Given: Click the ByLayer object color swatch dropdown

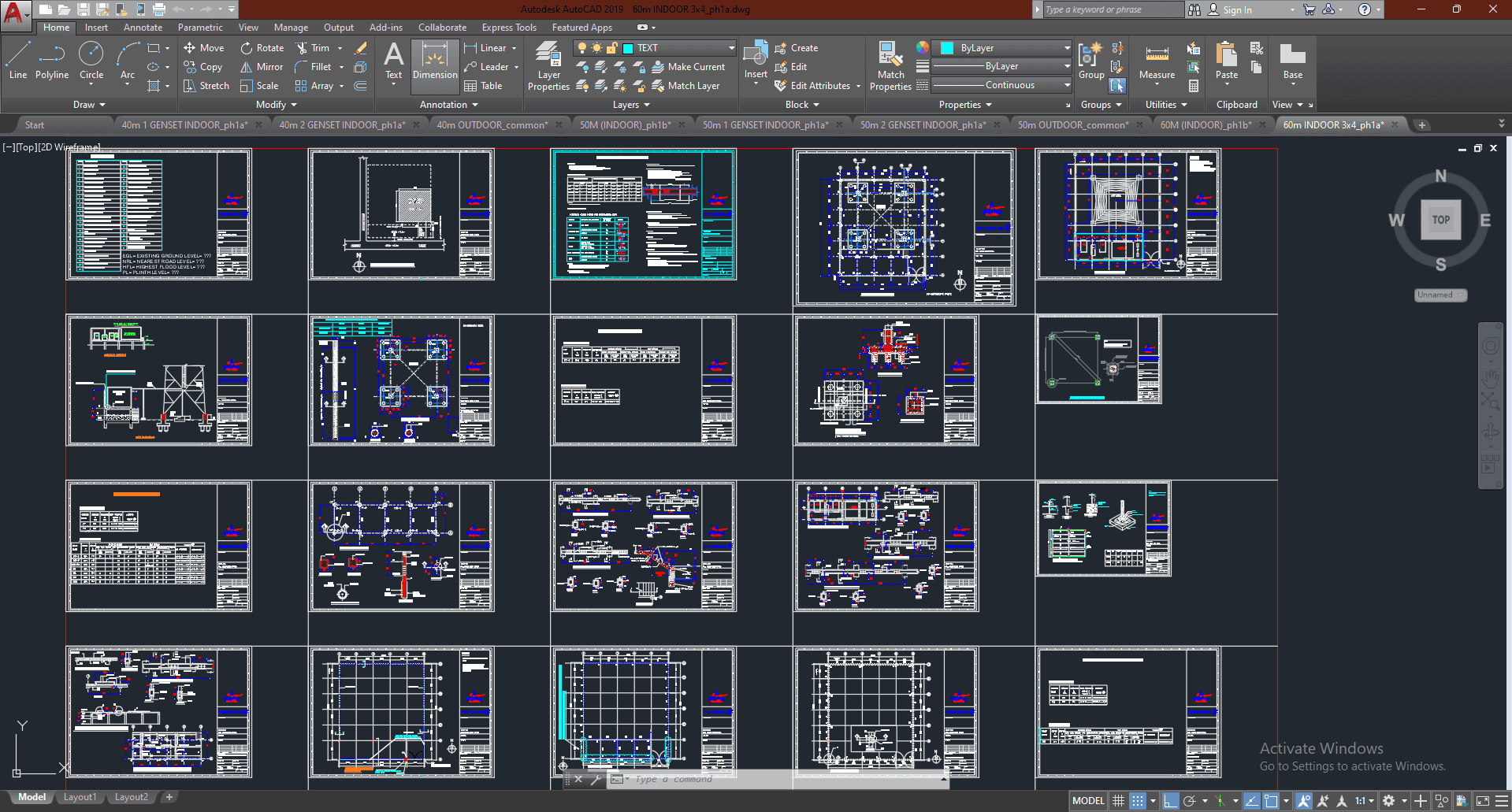Looking at the screenshot, I should (x=1001, y=48).
